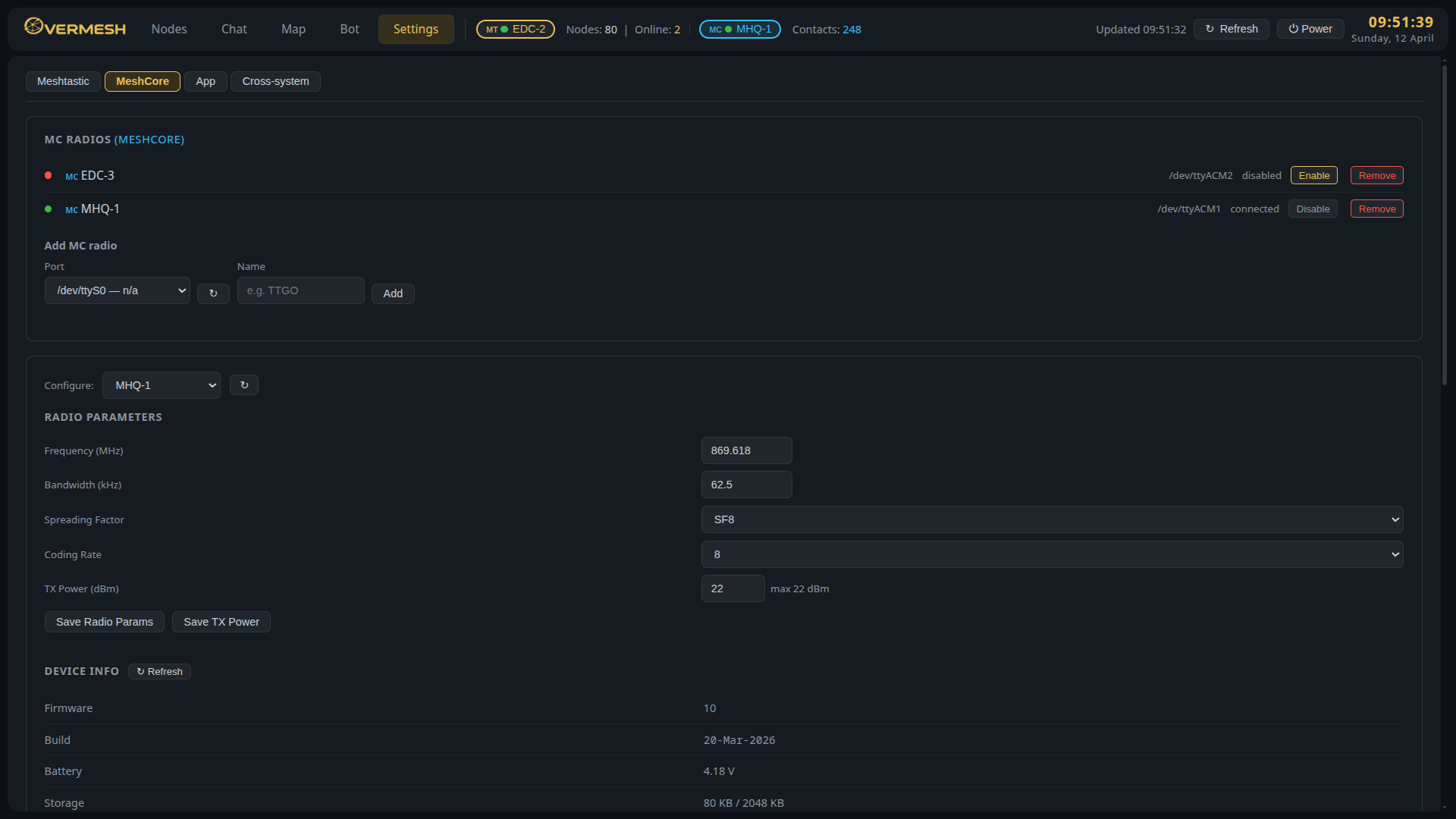1456x819 pixels.
Task: Refresh the Device Info section
Action: click(x=159, y=671)
